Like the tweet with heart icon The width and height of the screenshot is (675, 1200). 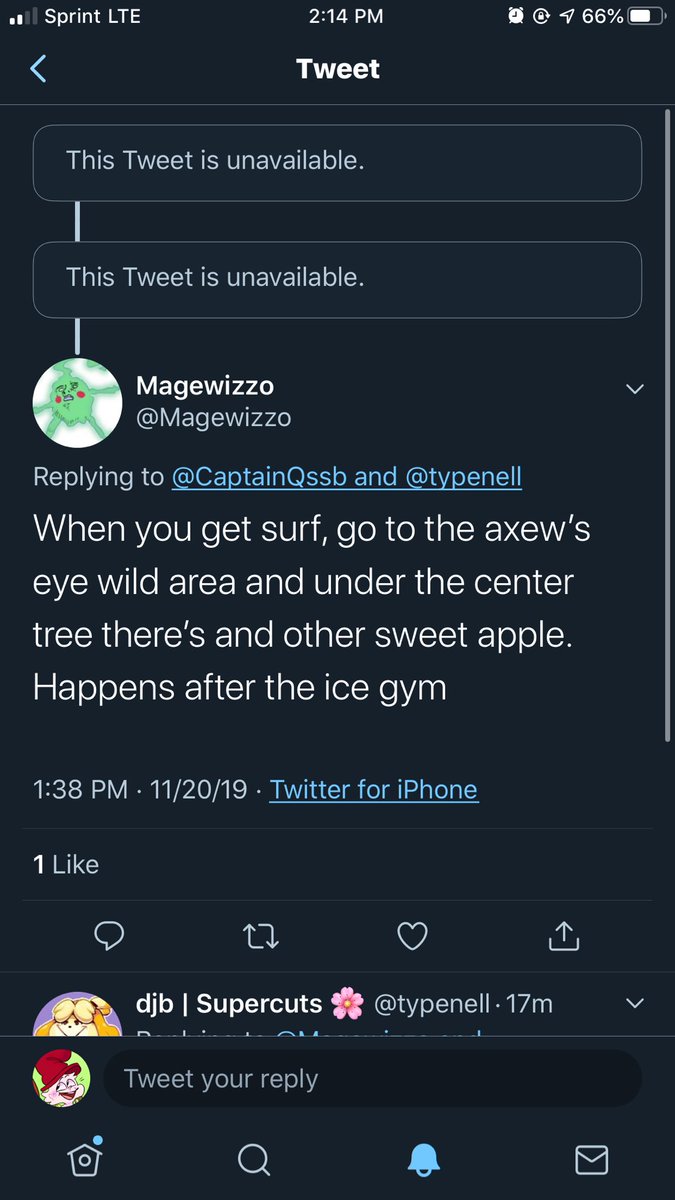(412, 935)
